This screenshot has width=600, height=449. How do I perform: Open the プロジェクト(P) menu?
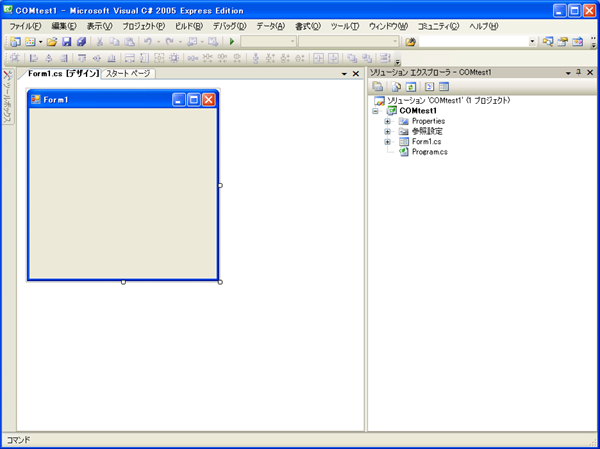coord(143,26)
